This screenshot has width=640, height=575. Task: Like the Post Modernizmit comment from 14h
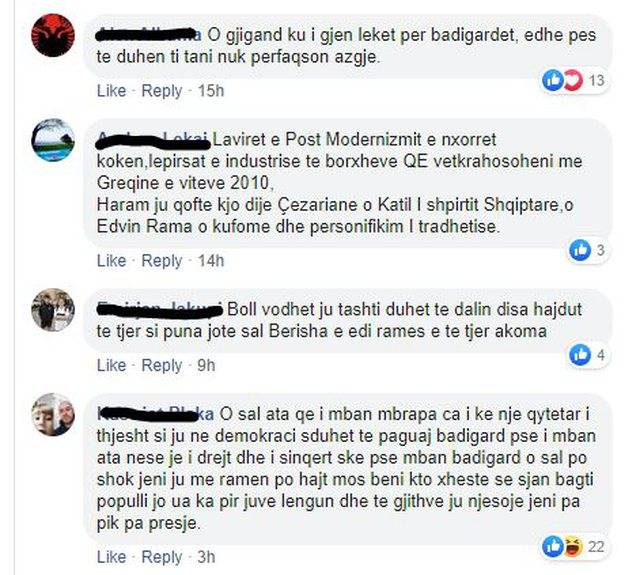pyautogui.click(x=111, y=260)
